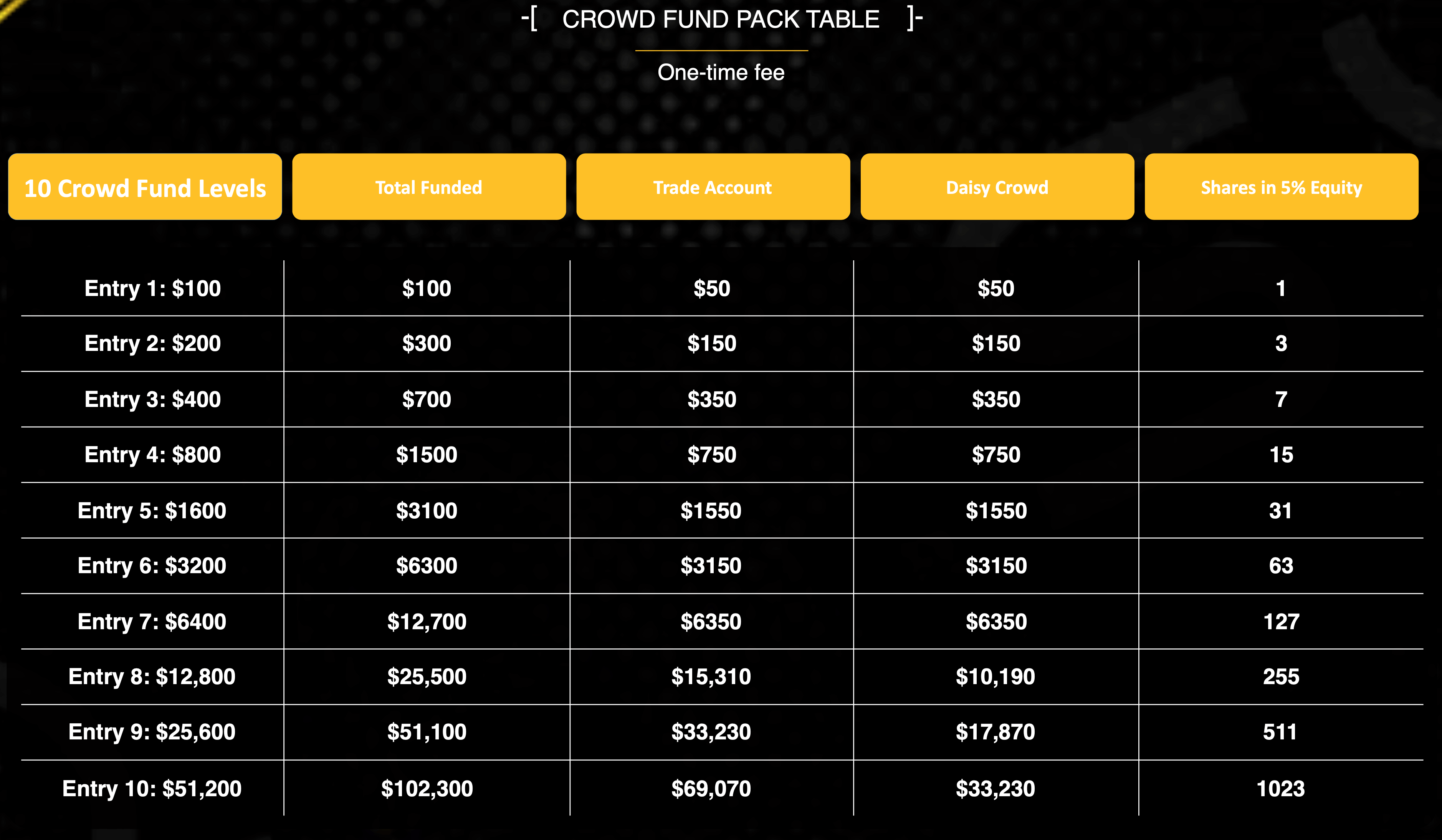Click the Entry 10: $51,200 row label
This screenshot has height=840, width=1442.
pos(152,789)
